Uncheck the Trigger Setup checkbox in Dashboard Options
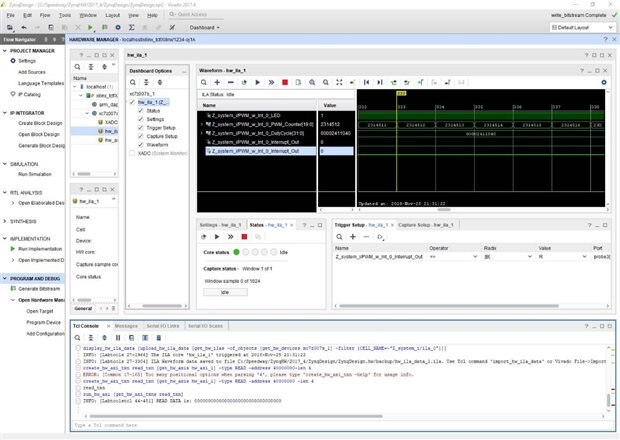 [x=139, y=127]
